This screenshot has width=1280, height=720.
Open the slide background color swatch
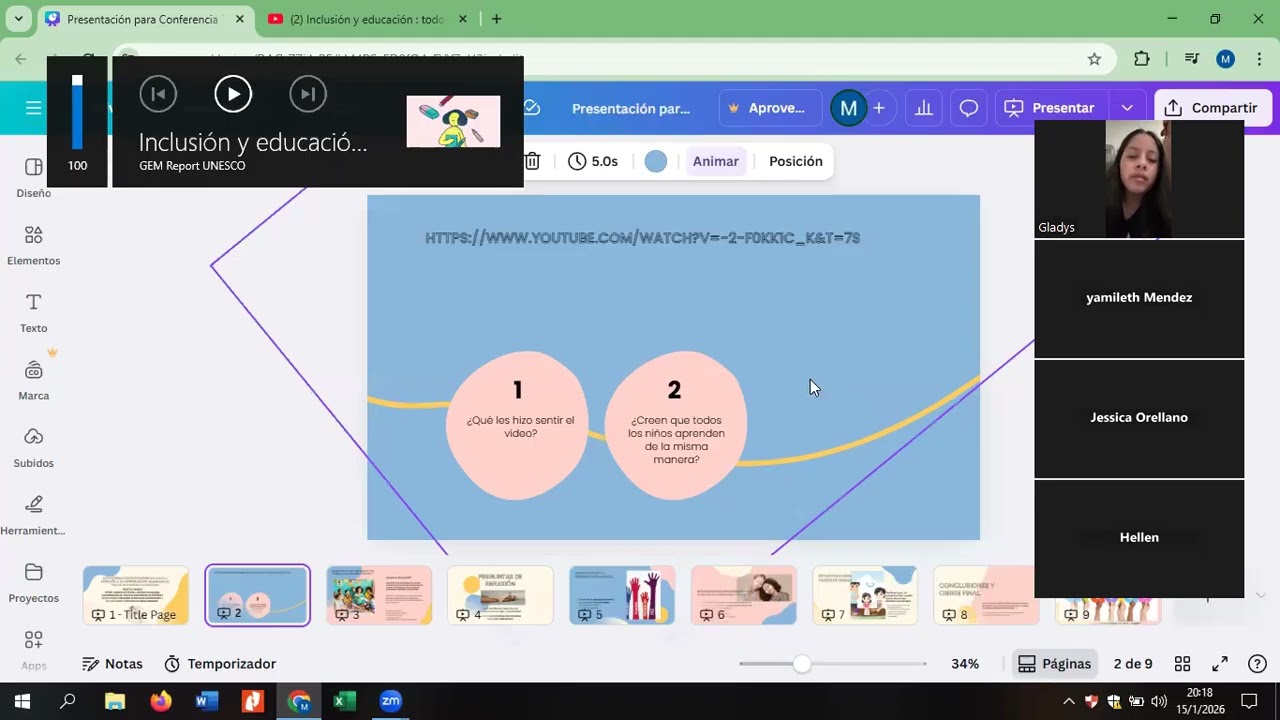(x=656, y=161)
